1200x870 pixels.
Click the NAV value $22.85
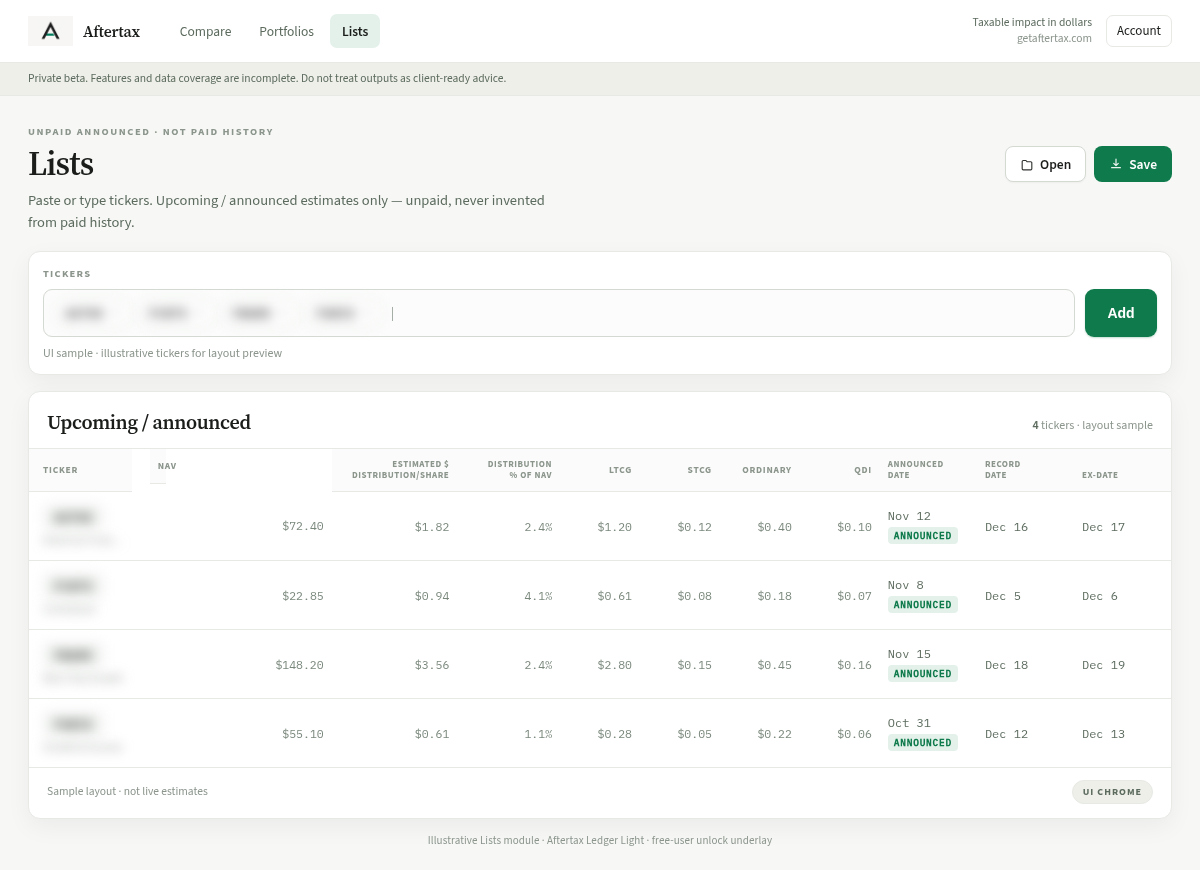point(303,596)
